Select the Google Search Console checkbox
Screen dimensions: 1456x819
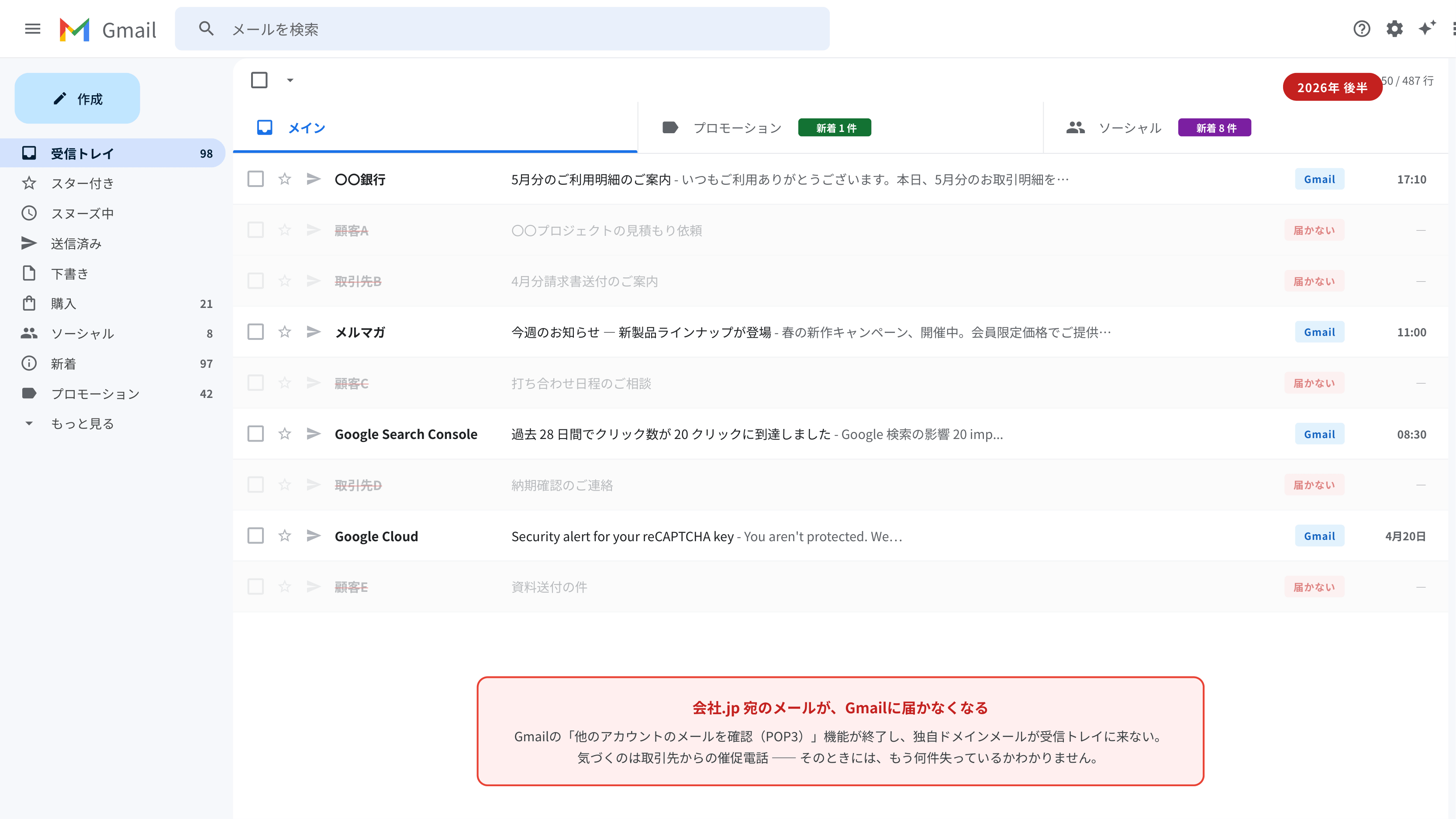255,433
